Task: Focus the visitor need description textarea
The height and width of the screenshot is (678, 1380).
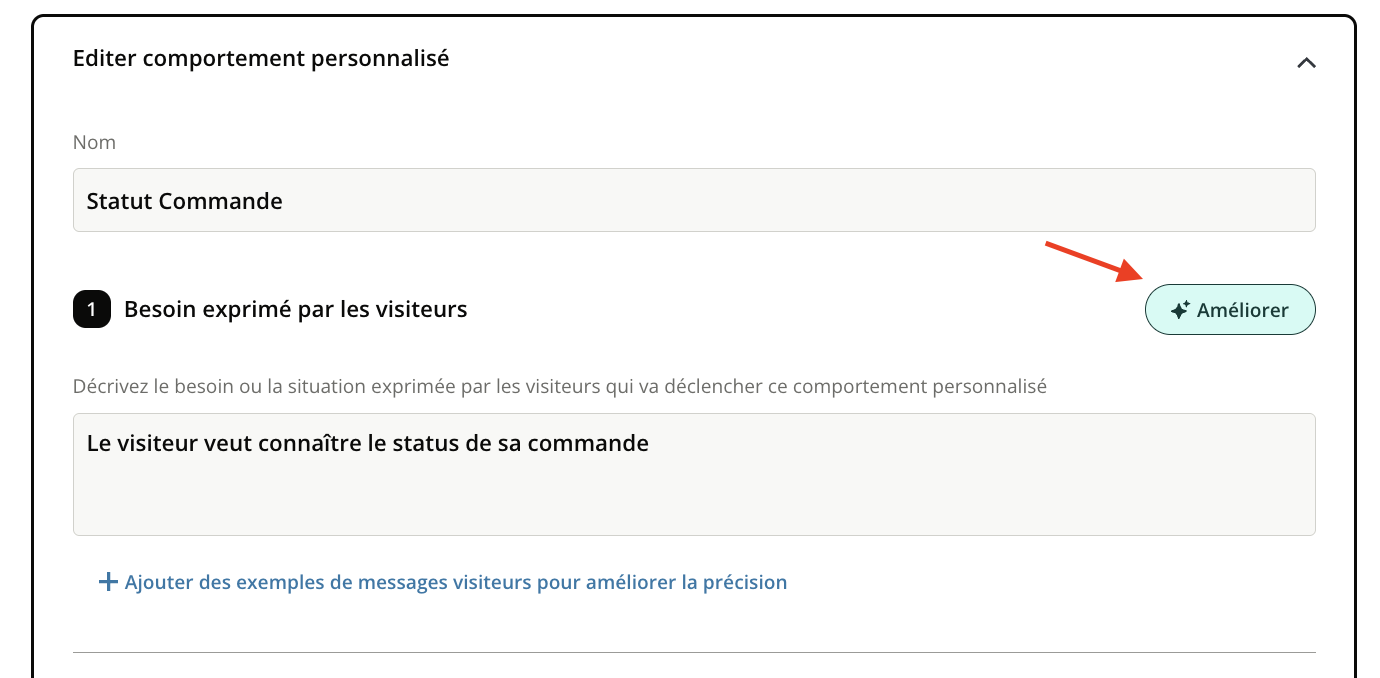Action: pos(694,474)
